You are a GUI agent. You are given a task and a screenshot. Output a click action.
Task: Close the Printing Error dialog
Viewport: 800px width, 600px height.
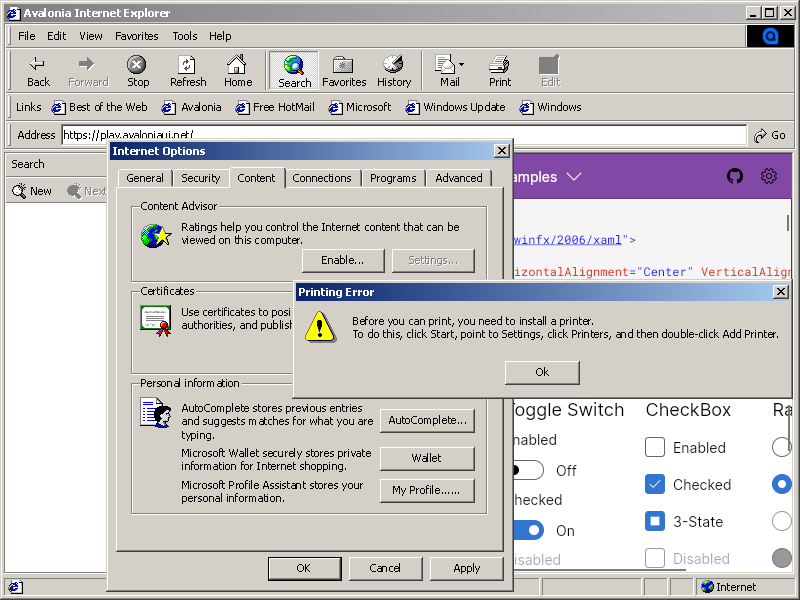click(x=781, y=292)
